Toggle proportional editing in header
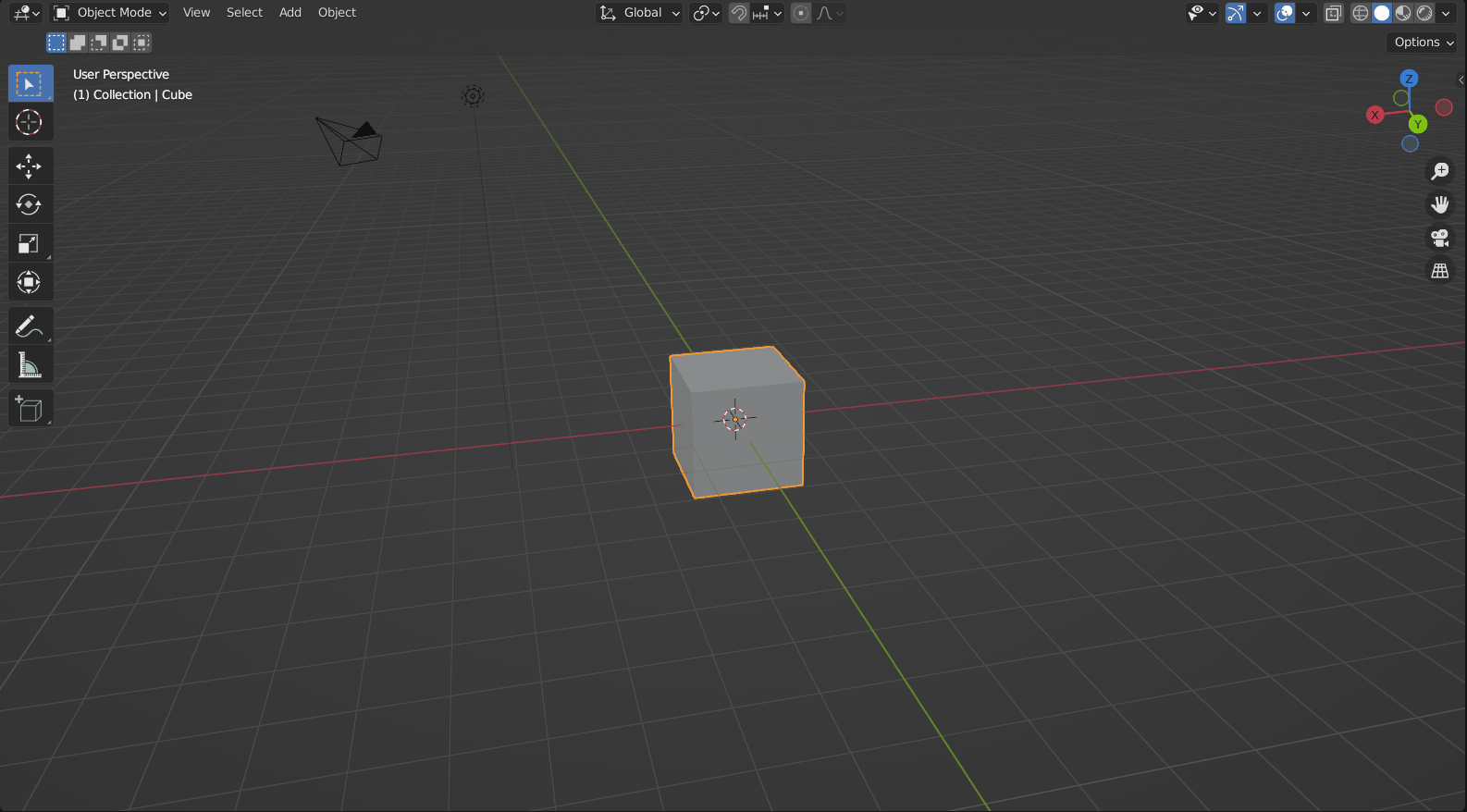 [x=801, y=13]
